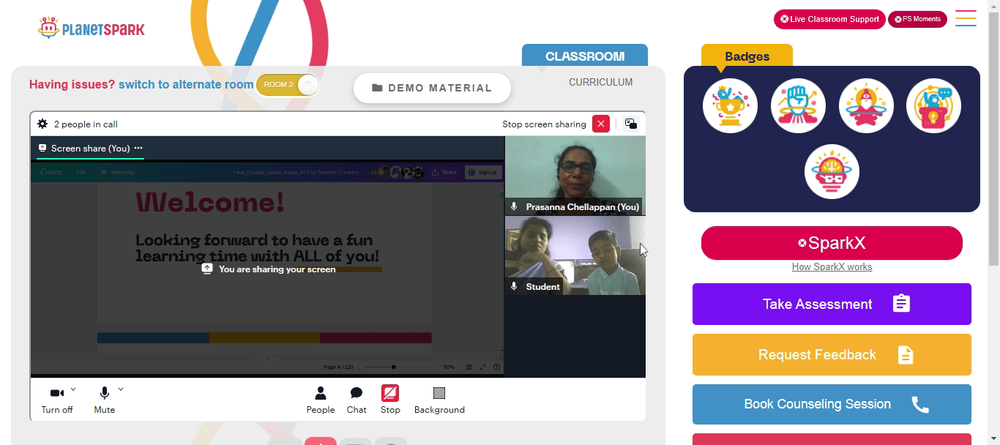Mute the microphone
This screenshot has width=1000, height=445.
pos(105,399)
